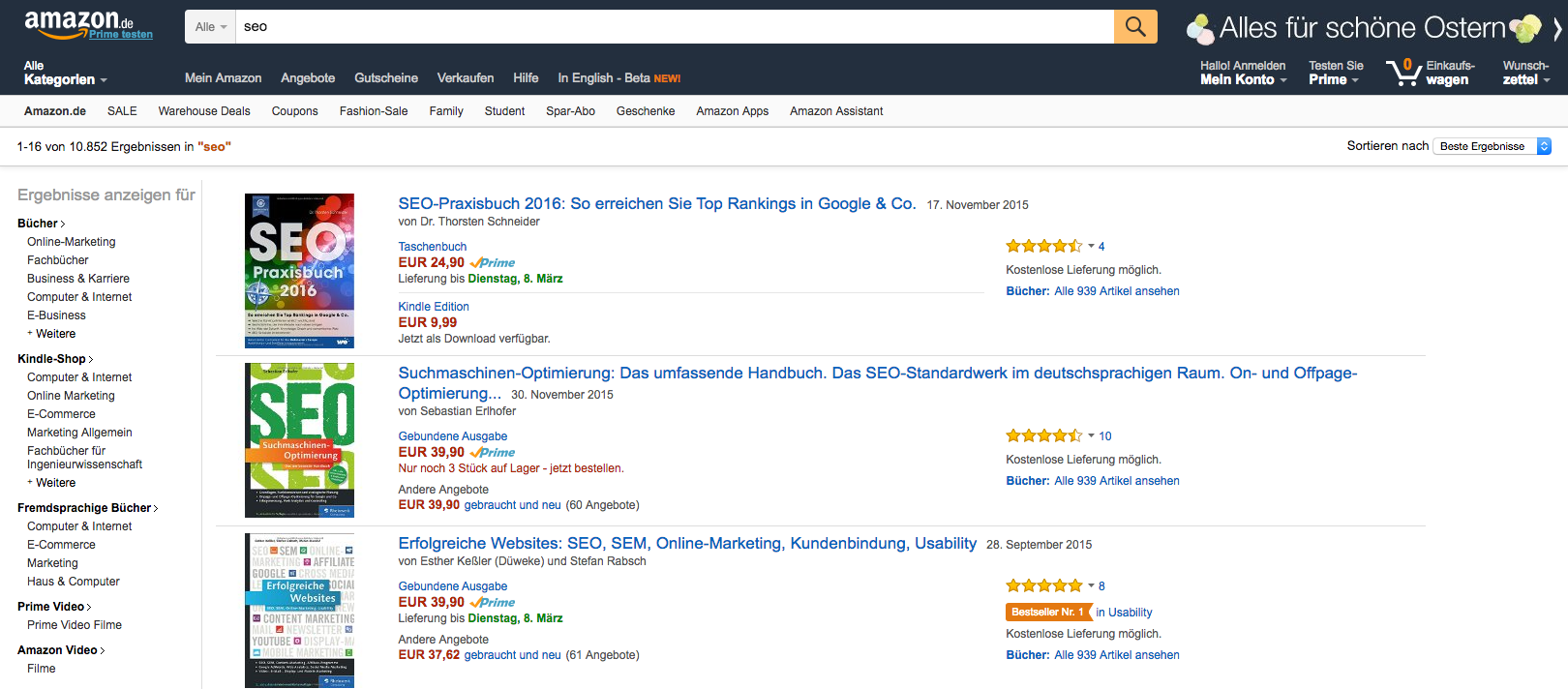Click in Usability bestseller category link
Image resolution: width=1568 pixels, height=689 pixels.
click(1124, 613)
